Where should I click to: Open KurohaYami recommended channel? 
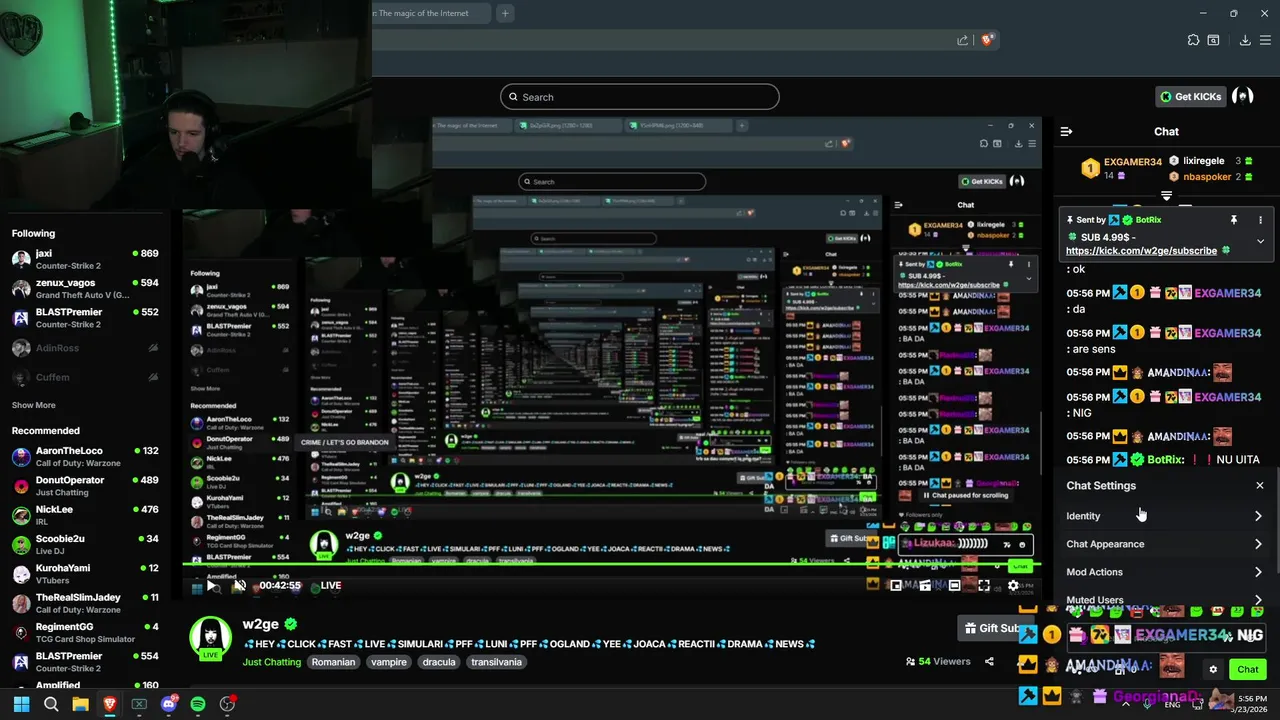click(85, 574)
